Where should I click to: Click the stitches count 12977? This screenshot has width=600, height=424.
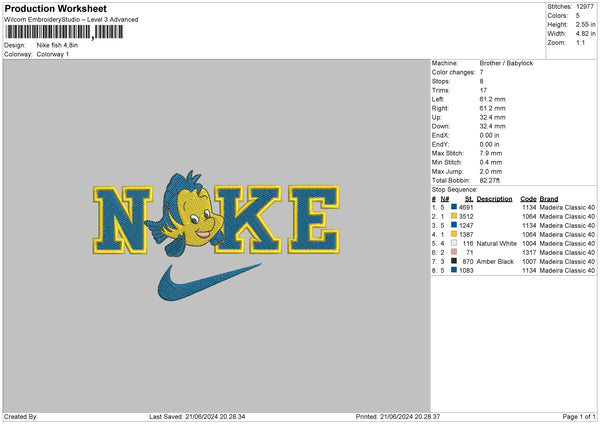pyautogui.click(x=585, y=7)
